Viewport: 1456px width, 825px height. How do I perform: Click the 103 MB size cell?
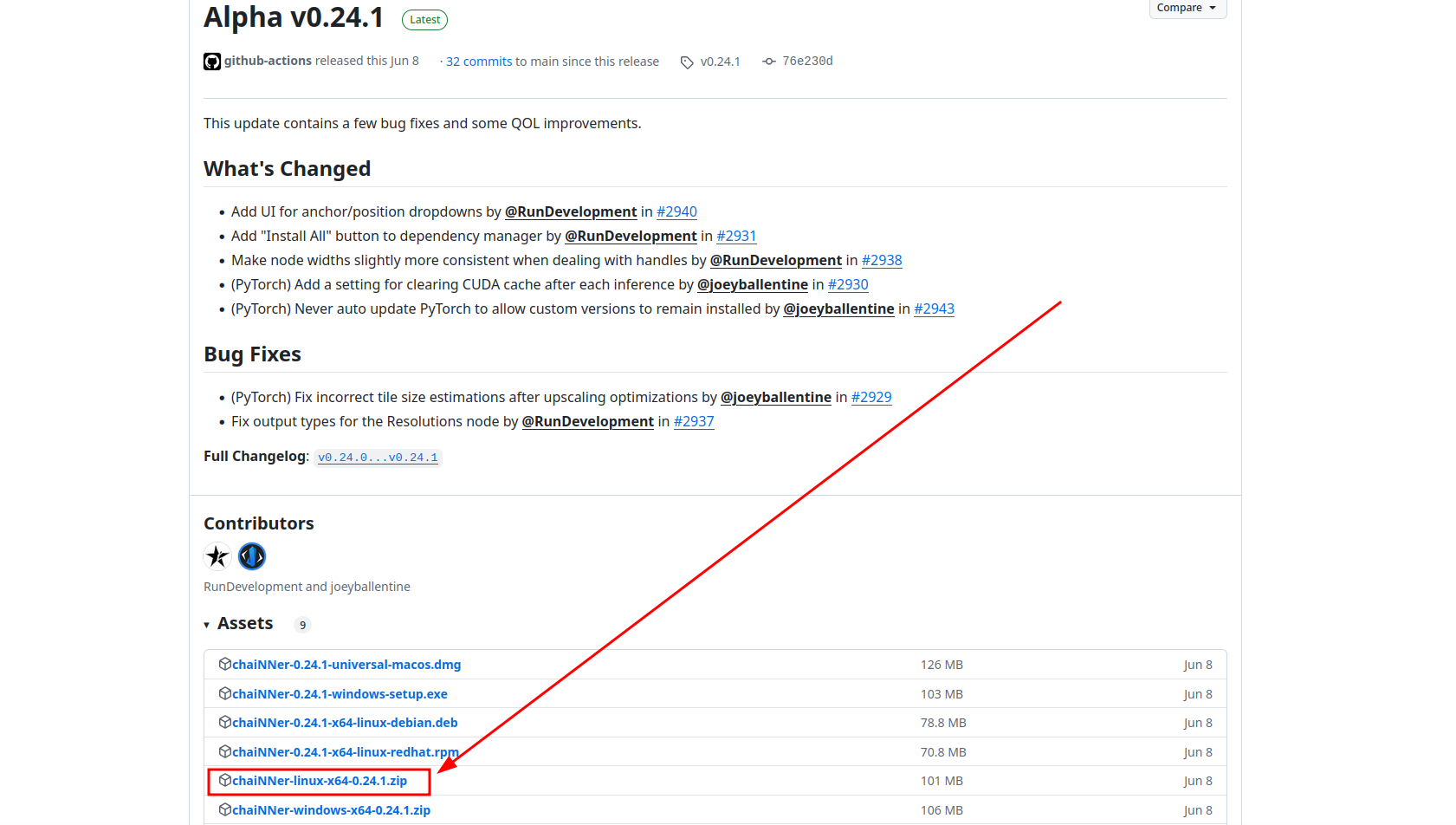(942, 694)
